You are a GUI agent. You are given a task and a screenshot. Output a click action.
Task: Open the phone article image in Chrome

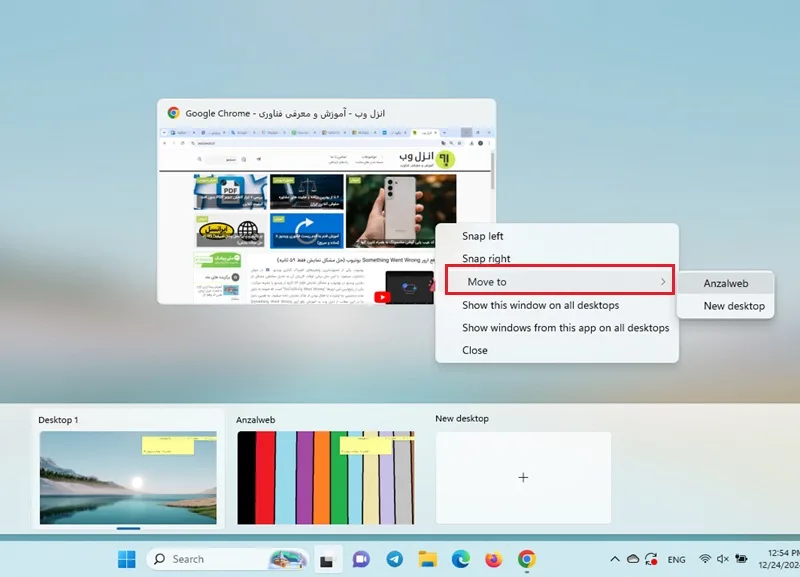tap(401, 211)
